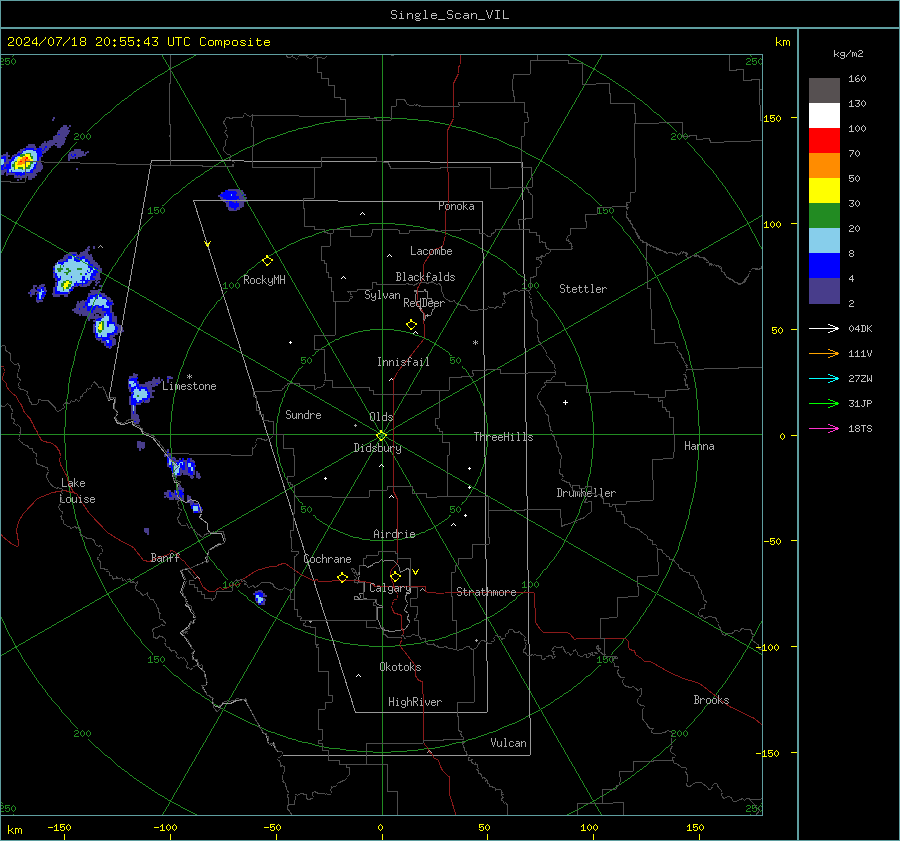The image size is (900, 841).
Task: Select the yellow diamond marker beside RockyMH
Action: (x=267, y=261)
